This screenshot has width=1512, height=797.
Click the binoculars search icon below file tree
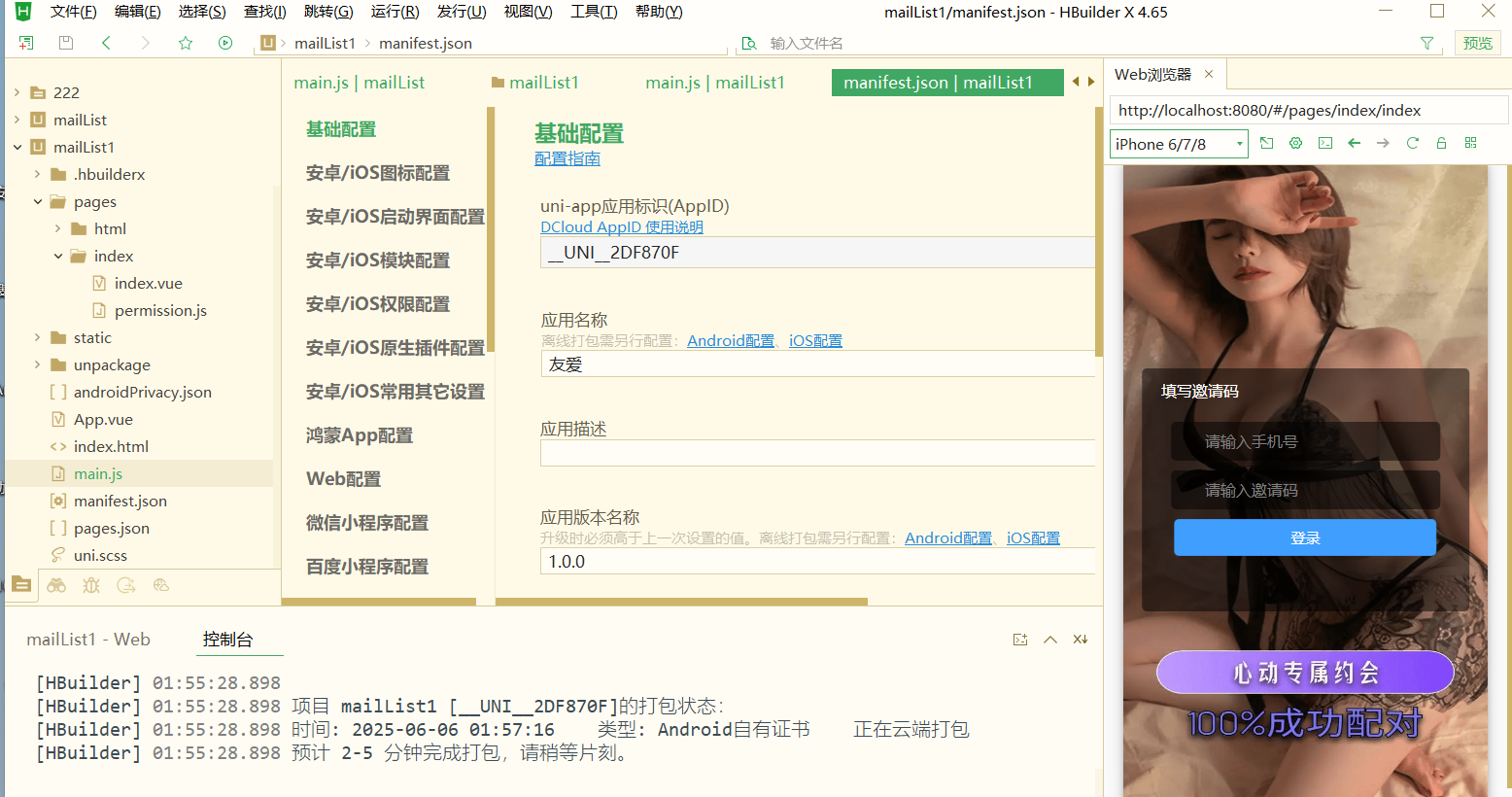pos(56,585)
